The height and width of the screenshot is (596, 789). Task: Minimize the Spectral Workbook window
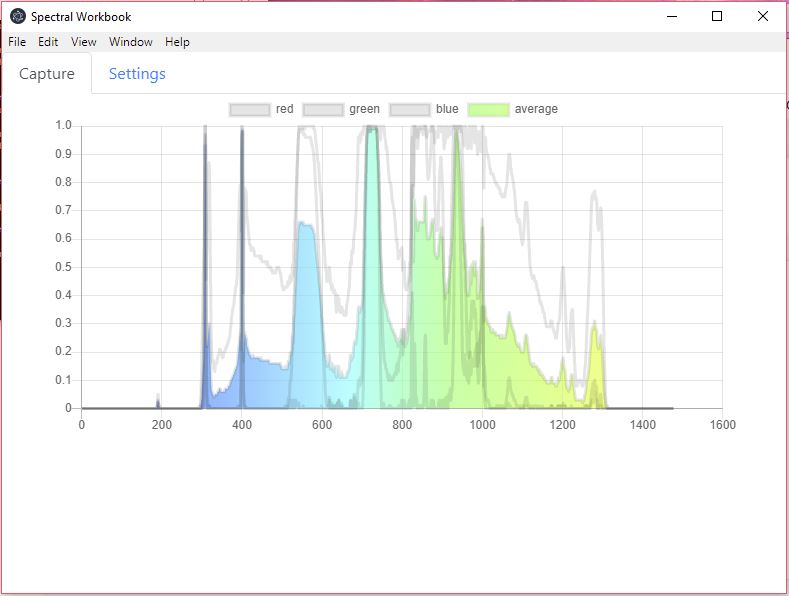672,16
